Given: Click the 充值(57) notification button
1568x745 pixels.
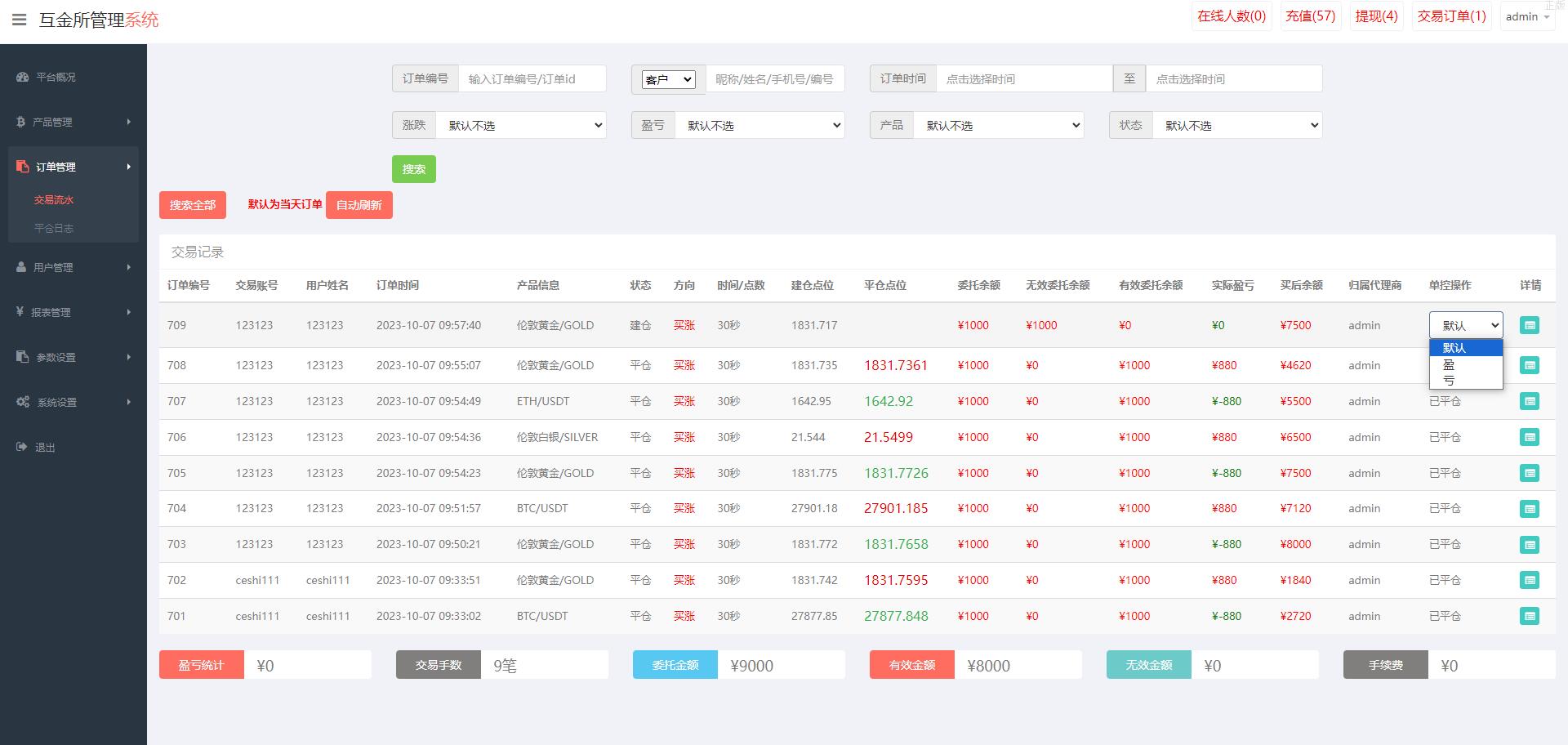Looking at the screenshot, I should (1310, 16).
